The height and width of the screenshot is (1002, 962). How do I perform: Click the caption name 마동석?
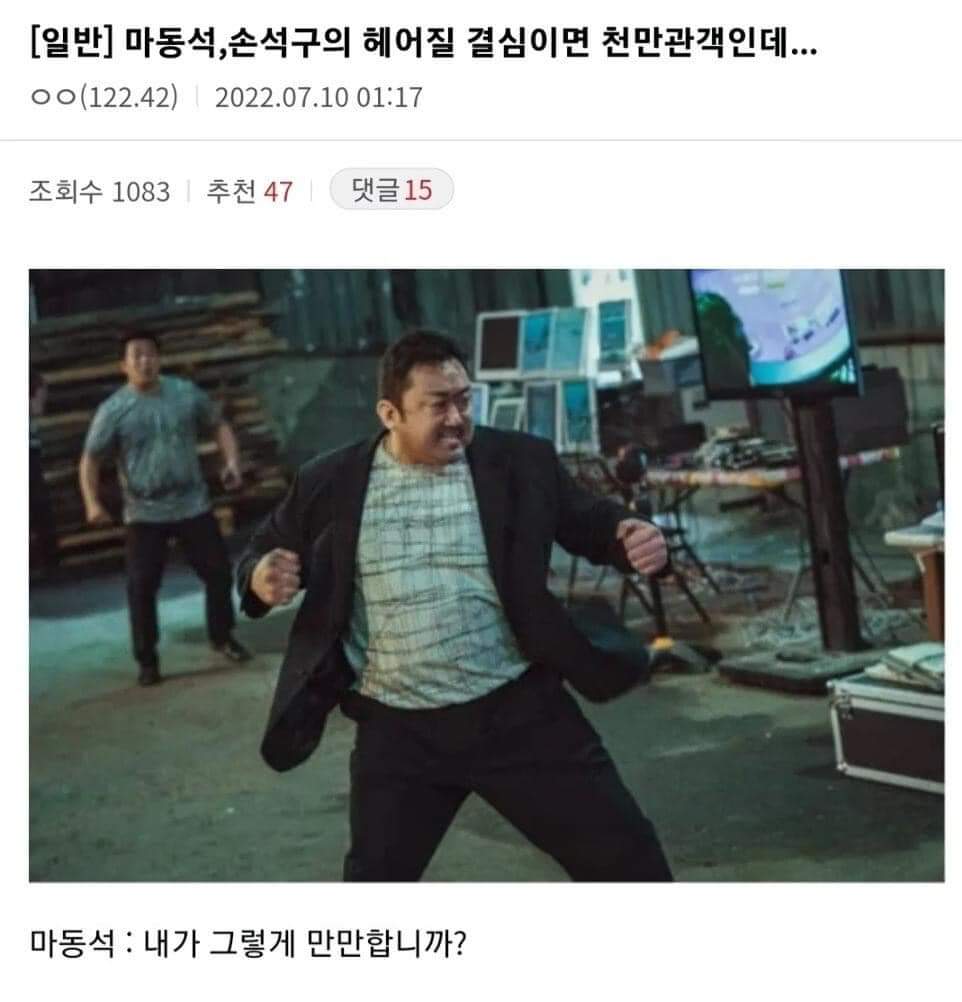tap(72, 943)
